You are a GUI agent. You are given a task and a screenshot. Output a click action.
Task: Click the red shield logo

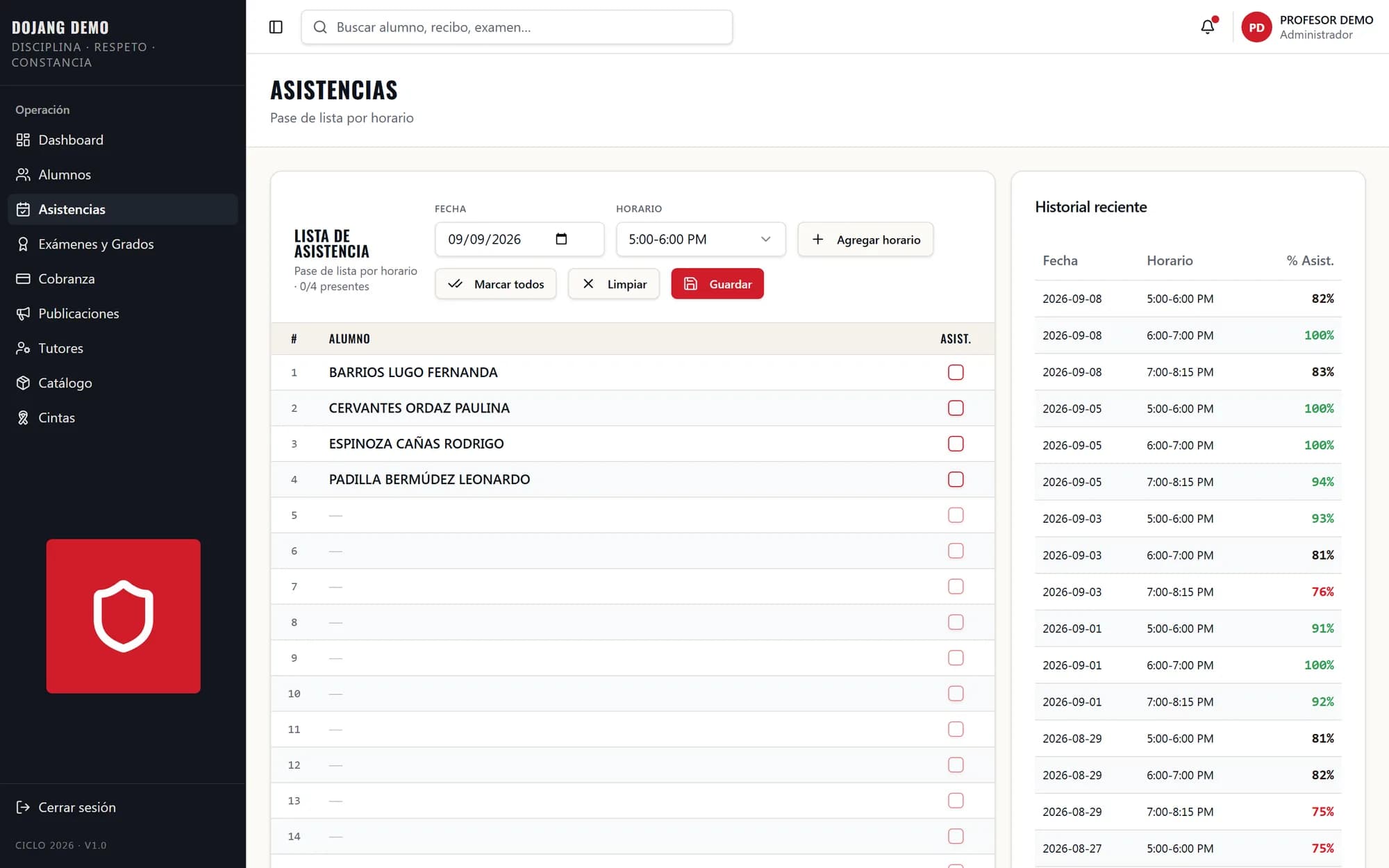(124, 616)
